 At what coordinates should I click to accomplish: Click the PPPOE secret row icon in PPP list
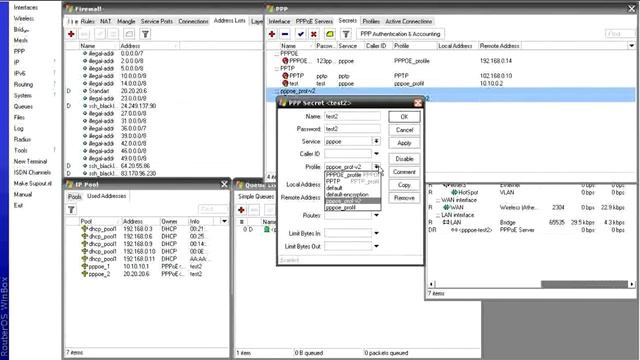(x=285, y=61)
